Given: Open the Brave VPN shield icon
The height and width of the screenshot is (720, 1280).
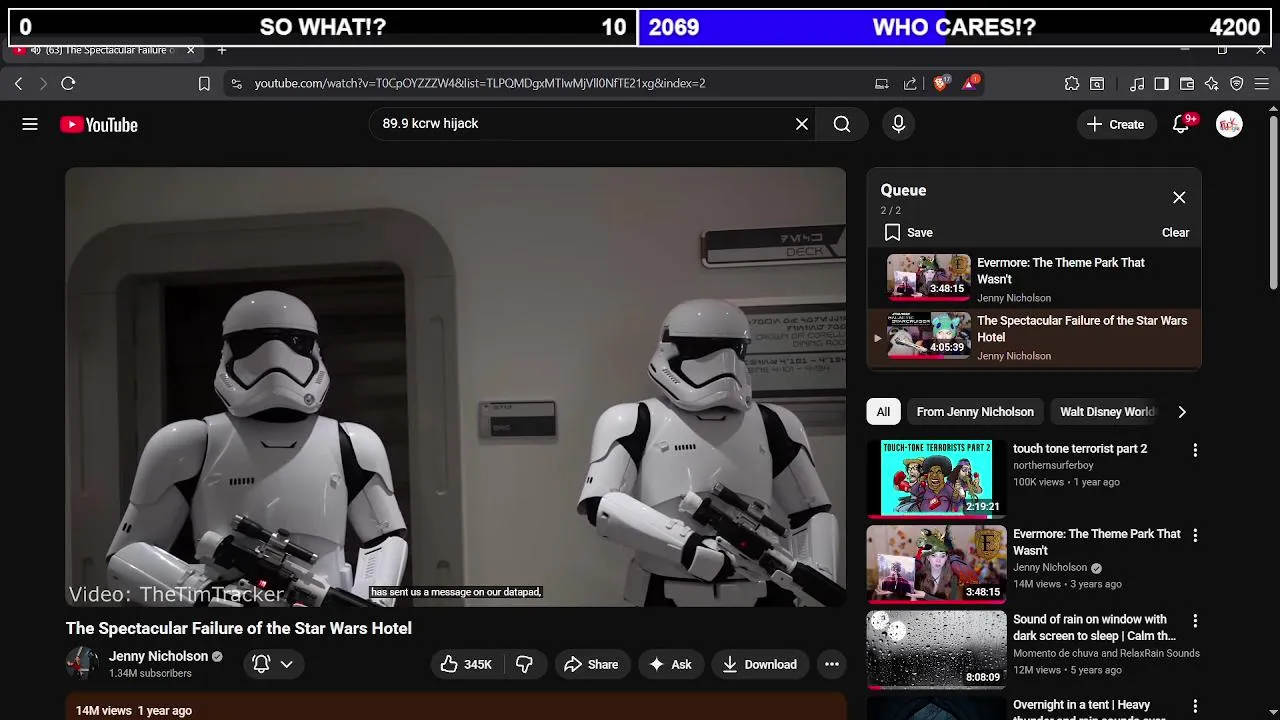Looking at the screenshot, I should click(x=1237, y=84).
